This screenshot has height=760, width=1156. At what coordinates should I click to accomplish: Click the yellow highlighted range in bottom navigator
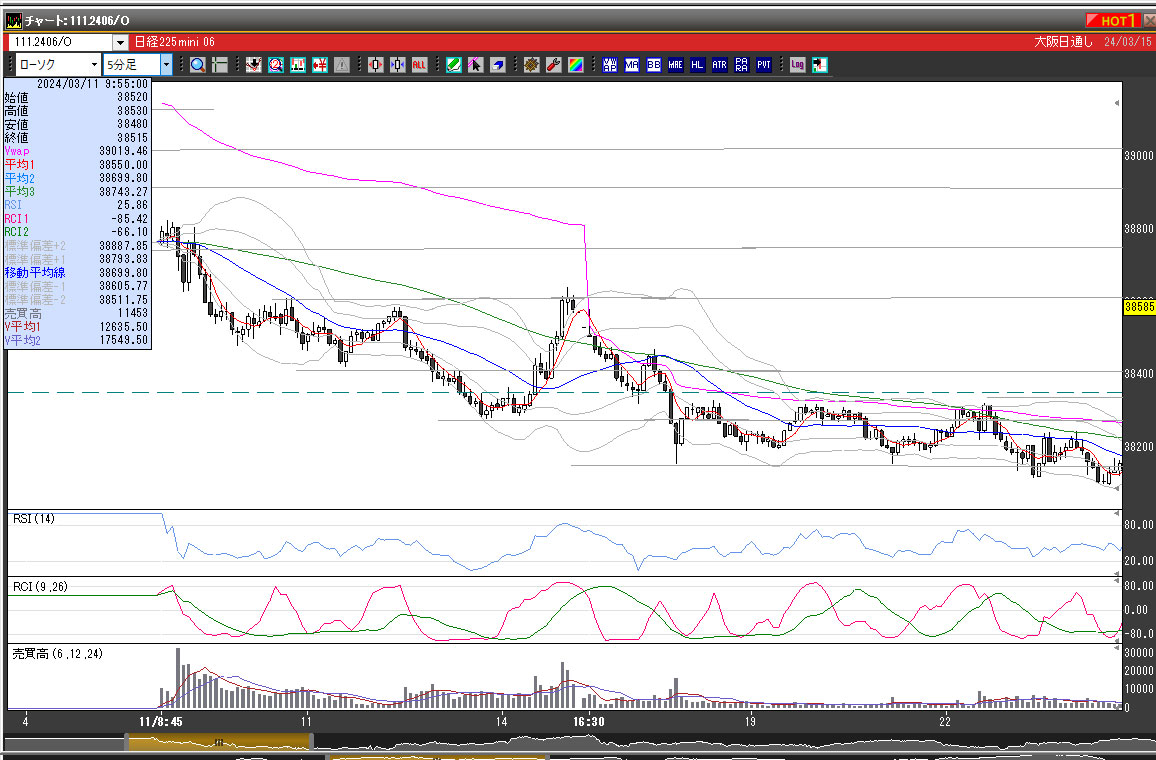219,742
